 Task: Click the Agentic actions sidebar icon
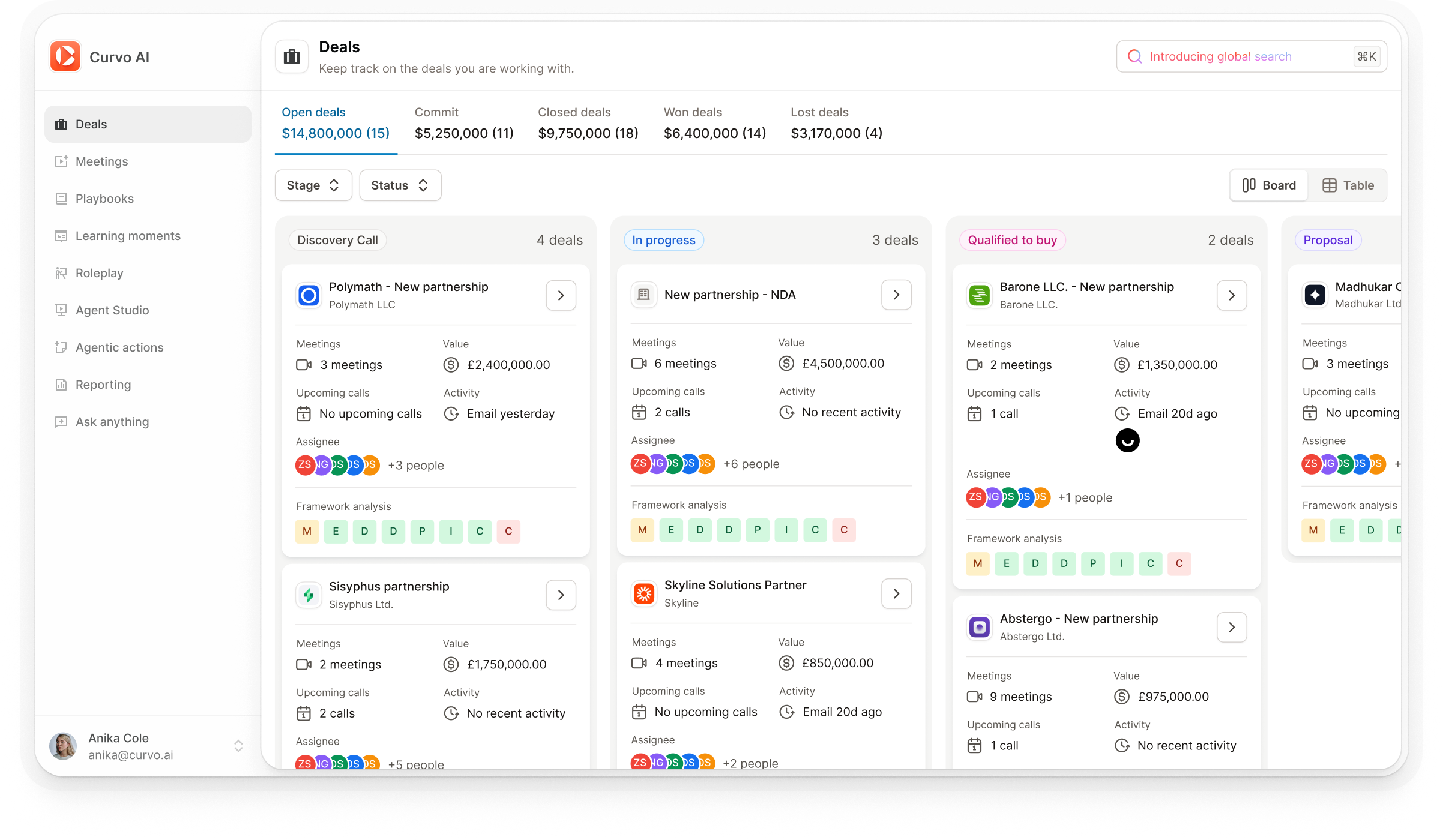[x=61, y=347]
